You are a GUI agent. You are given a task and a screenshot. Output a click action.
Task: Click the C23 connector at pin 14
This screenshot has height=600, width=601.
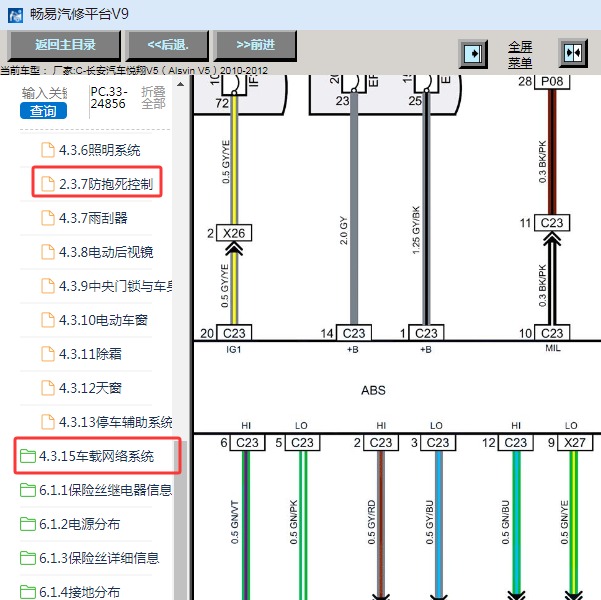tap(354, 333)
